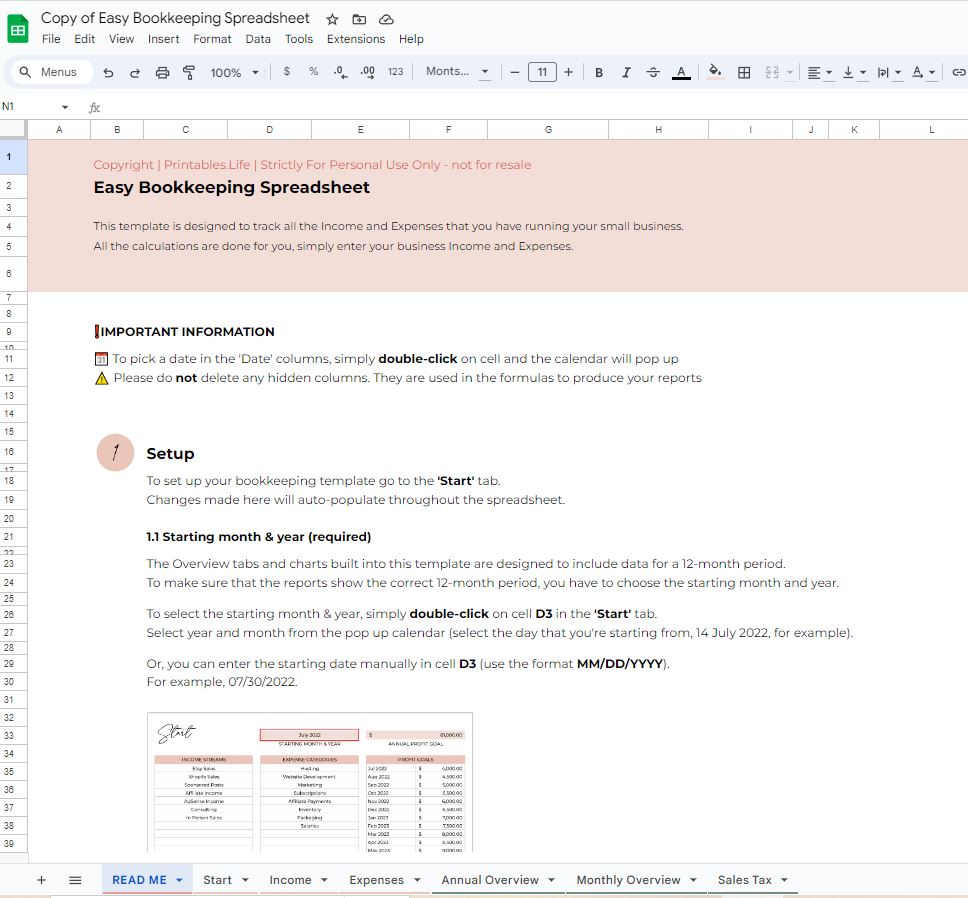
Task: Insert a link
Action: click(958, 72)
